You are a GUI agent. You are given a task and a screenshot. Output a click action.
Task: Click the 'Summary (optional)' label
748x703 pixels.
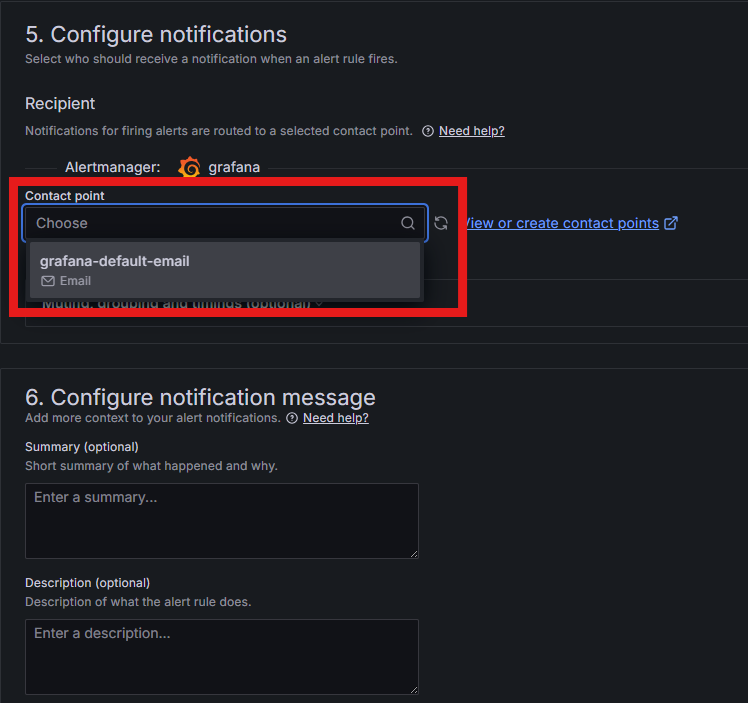tap(82, 447)
